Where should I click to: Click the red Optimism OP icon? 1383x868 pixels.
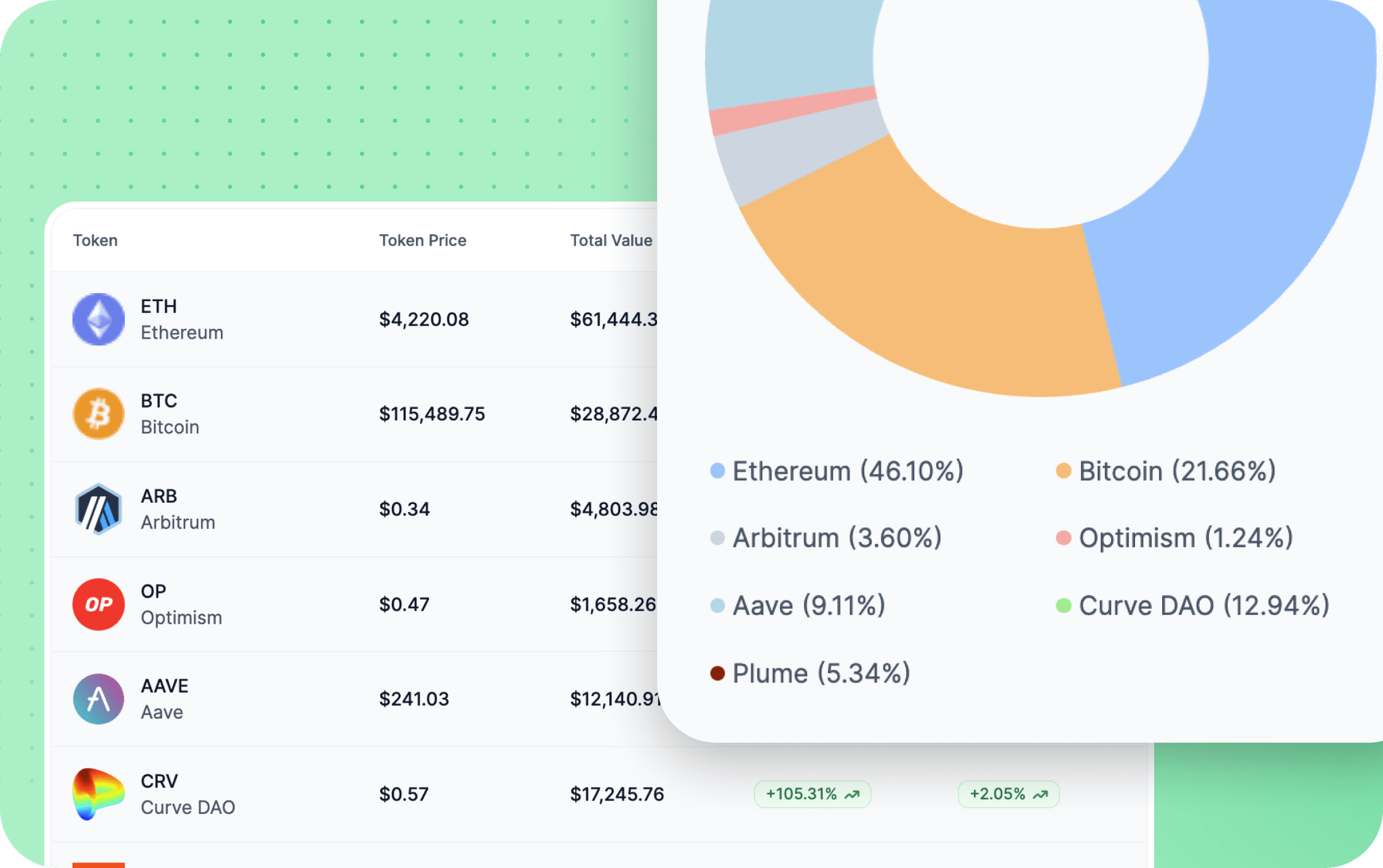99,604
